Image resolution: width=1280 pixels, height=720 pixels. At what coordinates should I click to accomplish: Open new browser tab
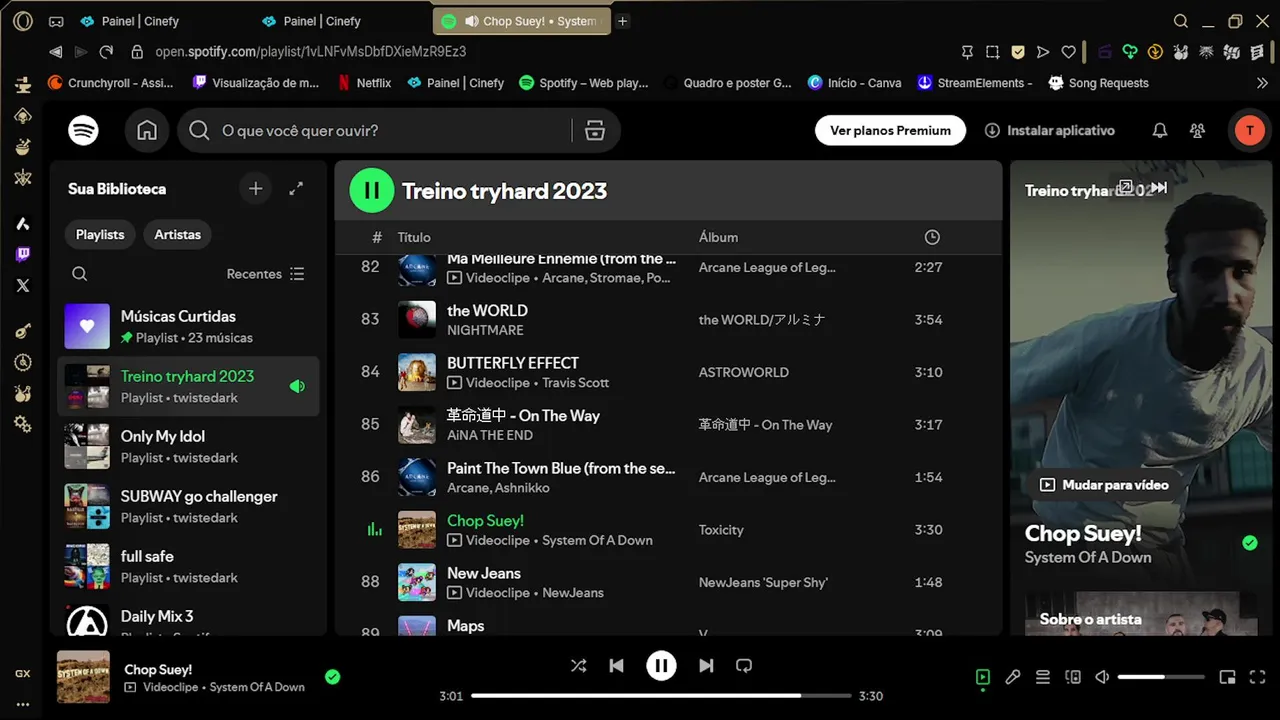click(622, 21)
